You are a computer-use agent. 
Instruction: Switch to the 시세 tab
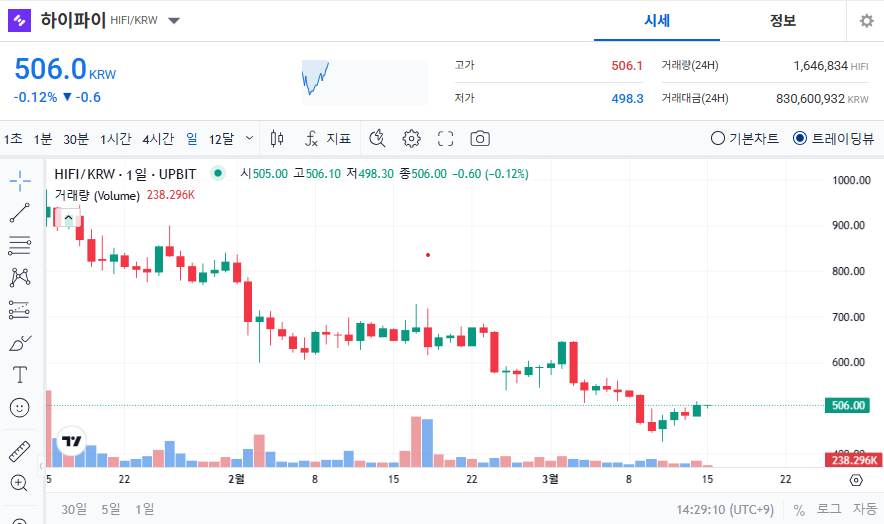pyautogui.click(x=657, y=21)
